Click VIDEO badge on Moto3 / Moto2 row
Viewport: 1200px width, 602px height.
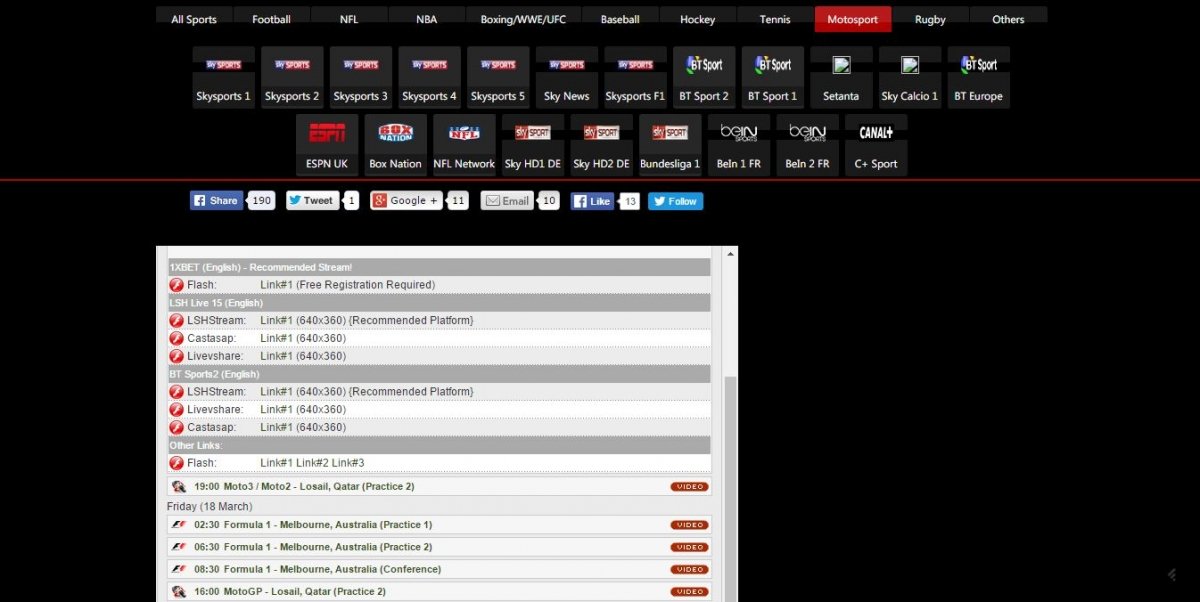689,487
